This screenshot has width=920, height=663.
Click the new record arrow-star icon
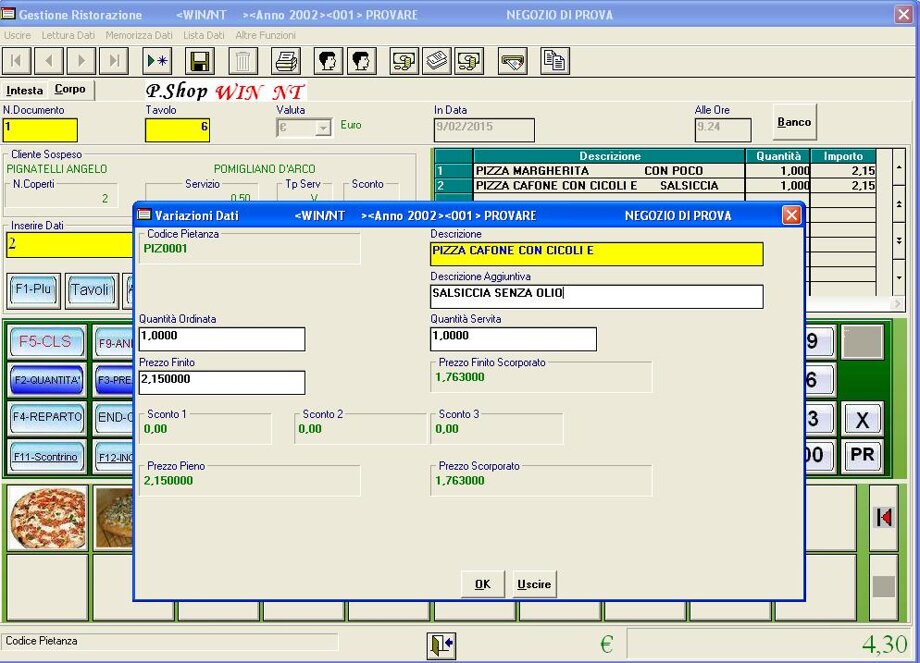157,61
